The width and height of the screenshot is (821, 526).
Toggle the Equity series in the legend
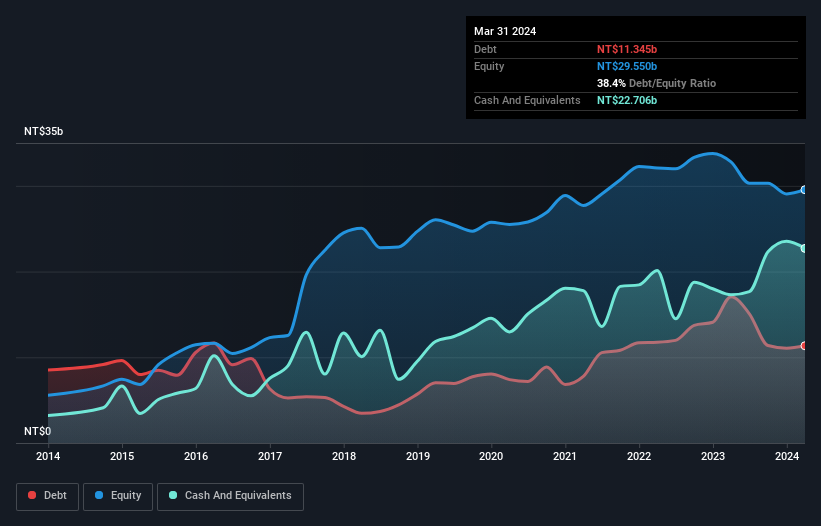tap(118, 496)
